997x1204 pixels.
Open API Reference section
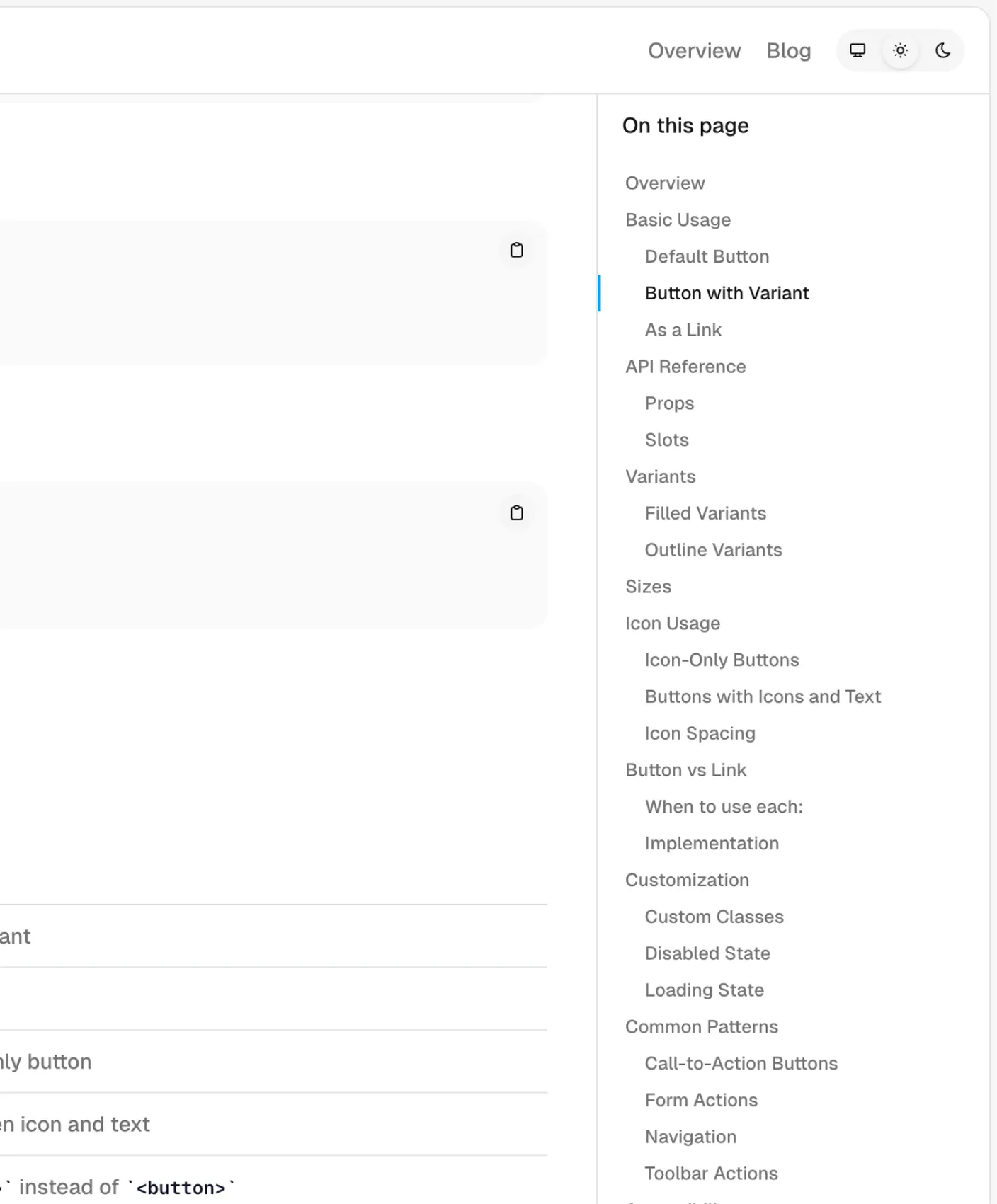pos(685,367)
